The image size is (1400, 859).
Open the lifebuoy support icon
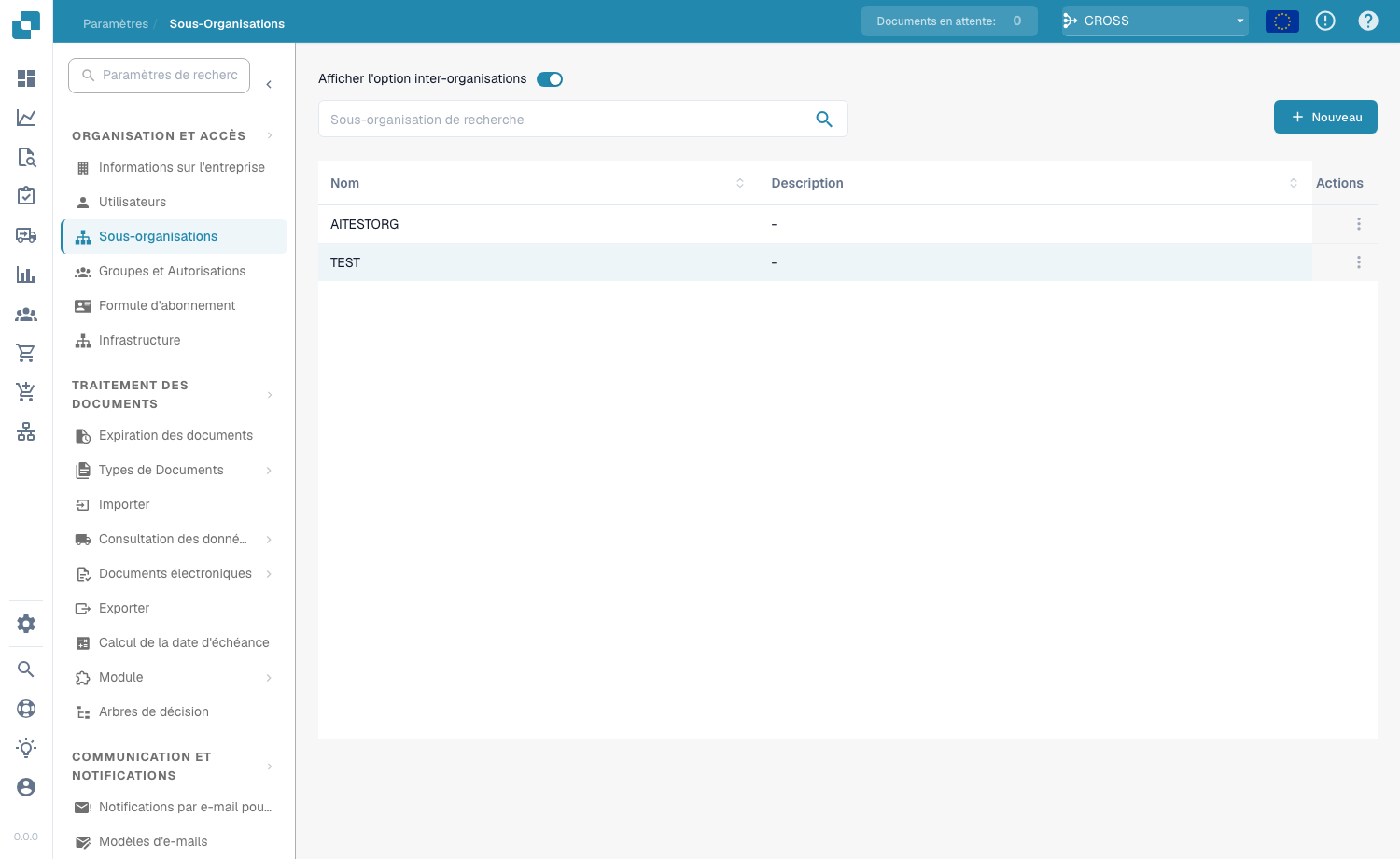(x=26, y=709)
